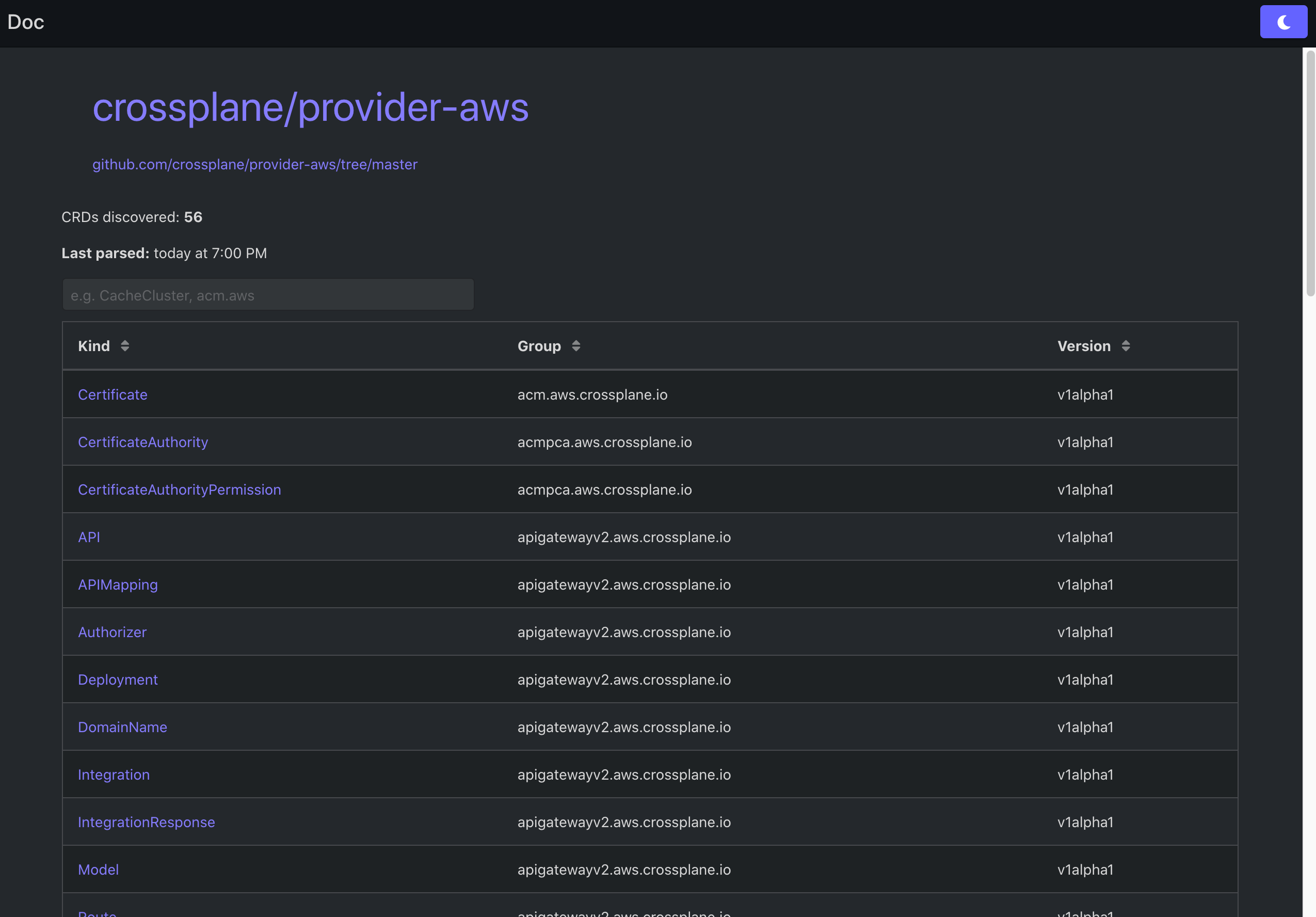Click v1alpha1 in the DomainName row

pyautogui.click(x=1085, y=727)
